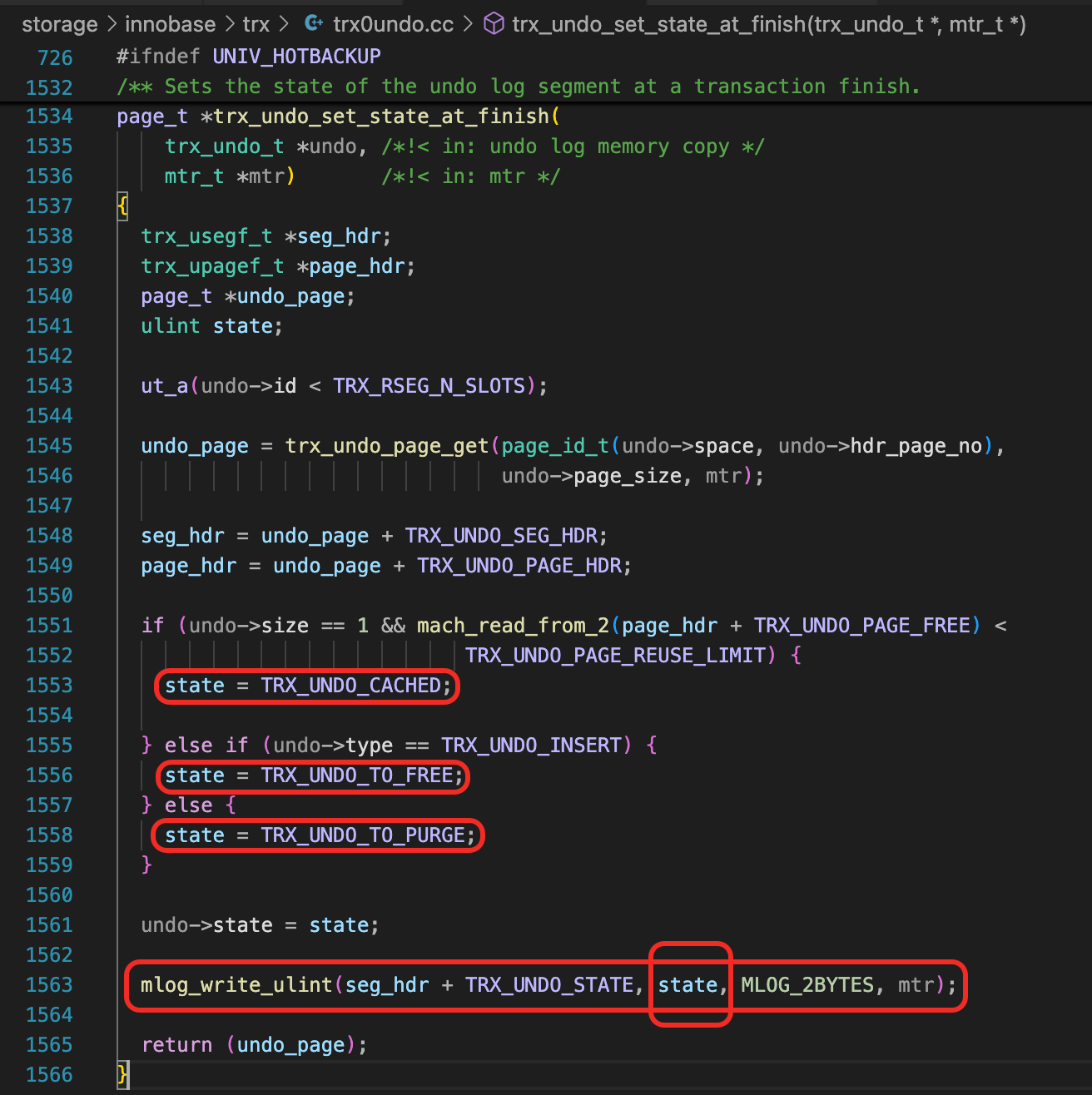Click the mlog_write_ulint function call
1092x1095 pixels.
(x=236, y=985)
